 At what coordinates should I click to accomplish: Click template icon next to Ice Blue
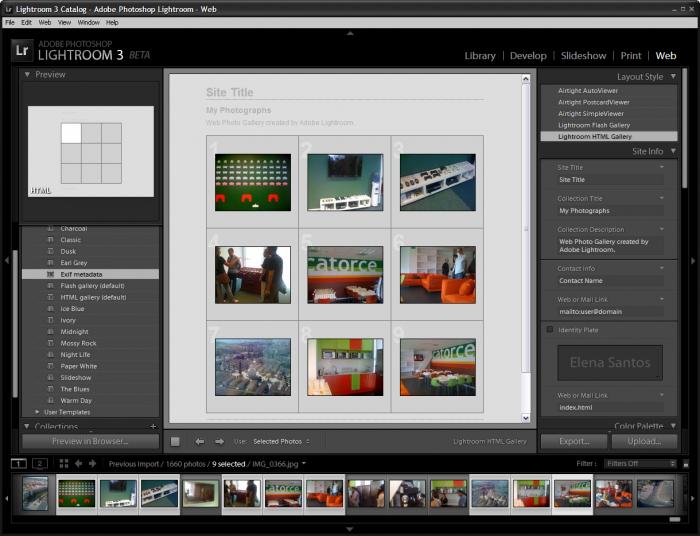(50, 308)
